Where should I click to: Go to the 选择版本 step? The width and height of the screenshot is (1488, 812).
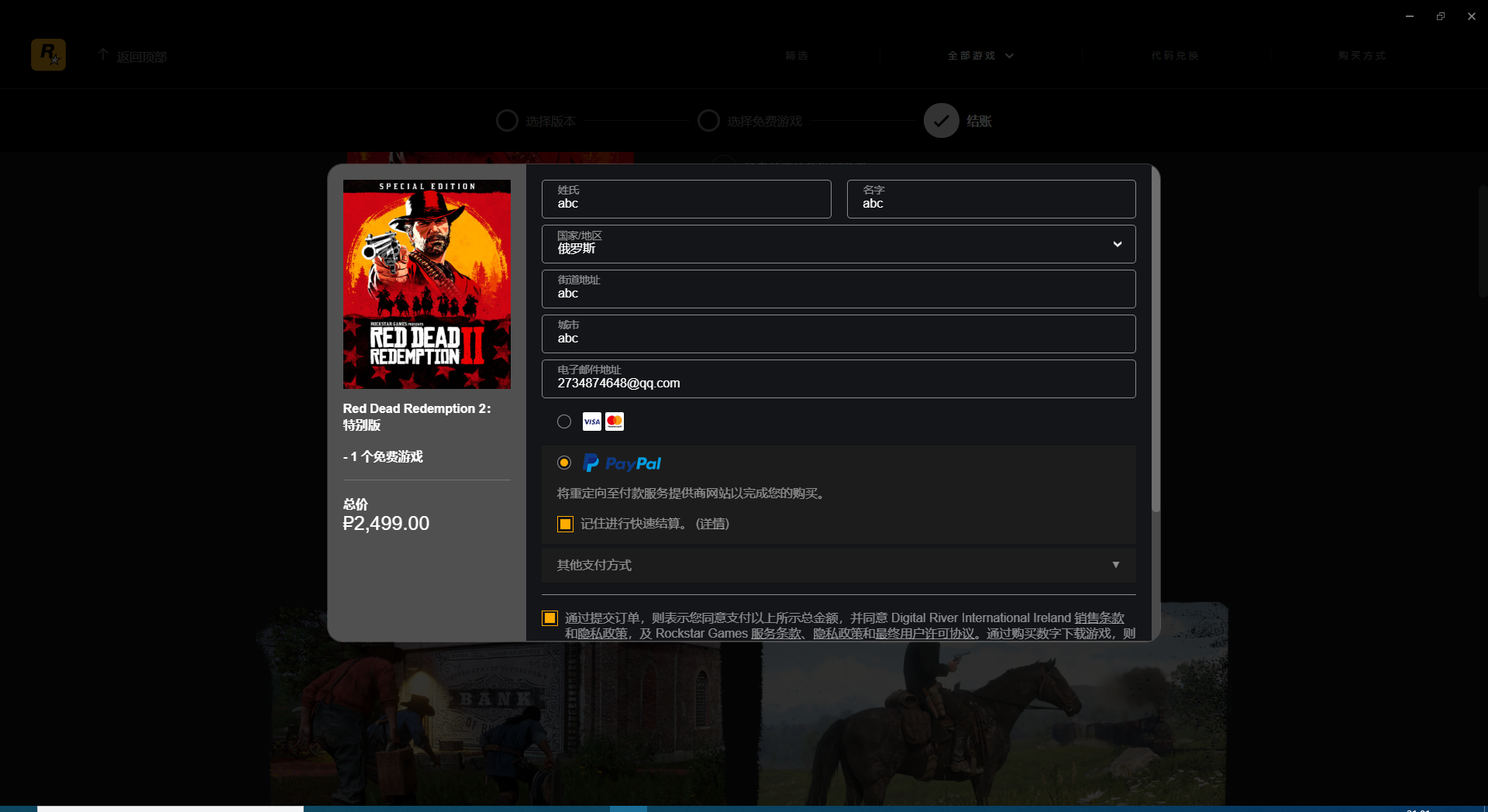coord(551,122)
